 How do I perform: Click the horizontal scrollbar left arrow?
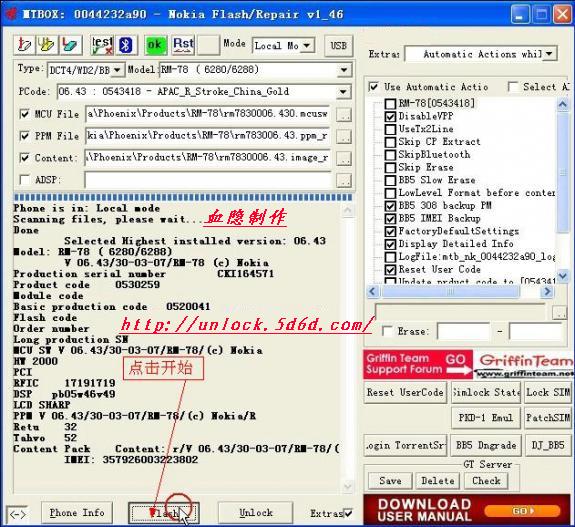(x=373, y=292)
